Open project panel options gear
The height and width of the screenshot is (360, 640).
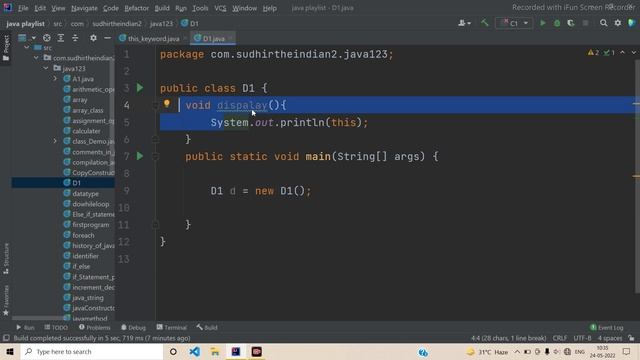pyautogui.click(x=93, y=38)
